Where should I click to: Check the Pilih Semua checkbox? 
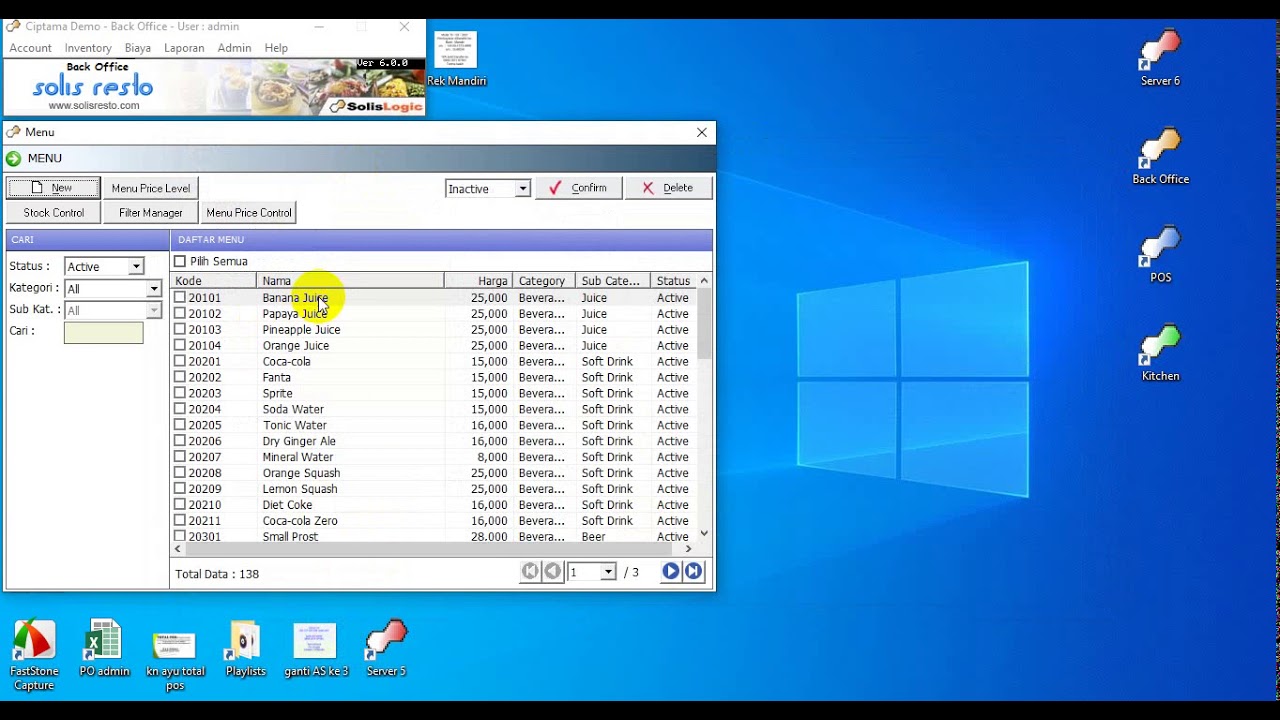(180, 261)
